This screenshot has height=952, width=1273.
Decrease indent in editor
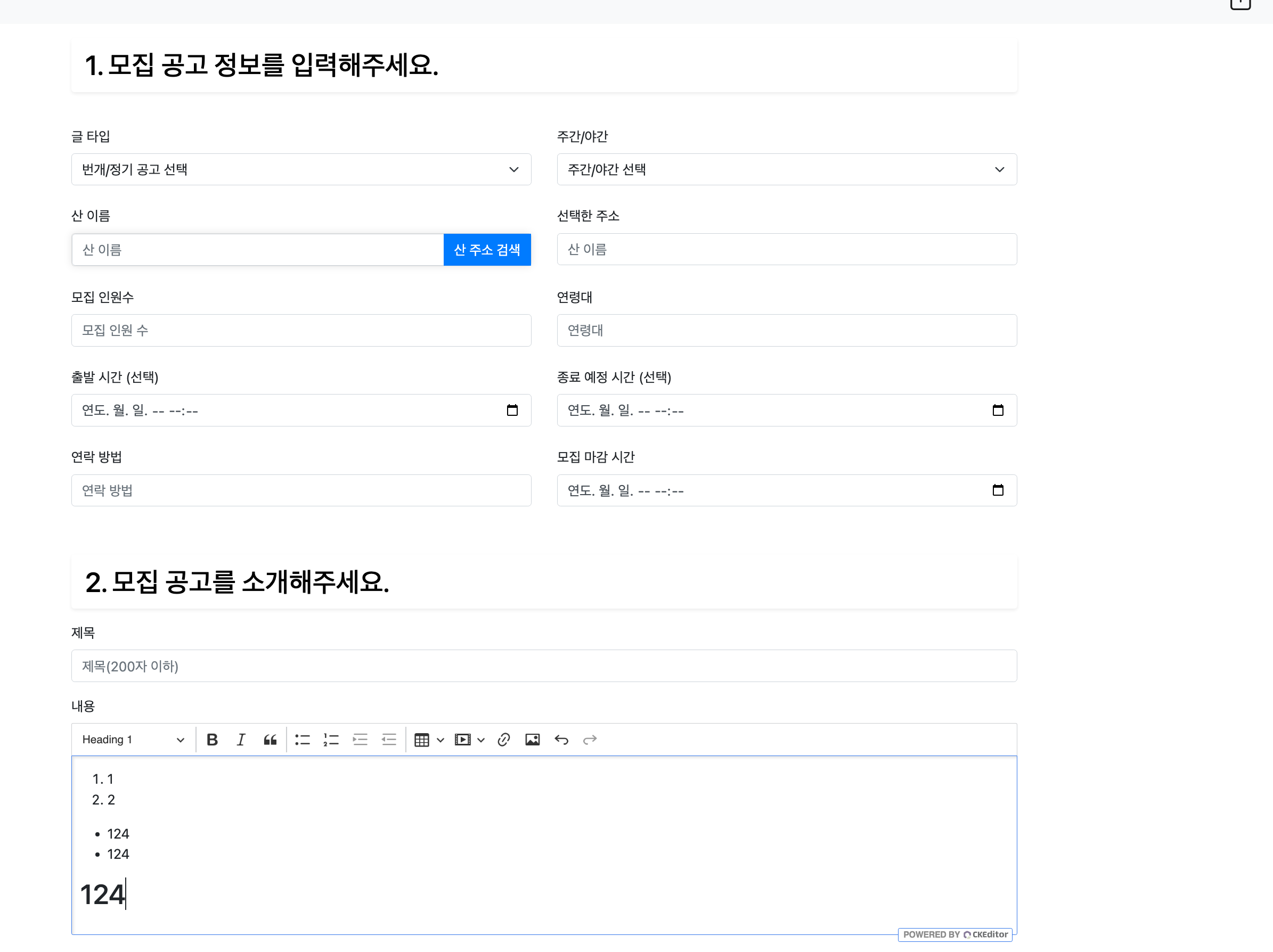389,739
